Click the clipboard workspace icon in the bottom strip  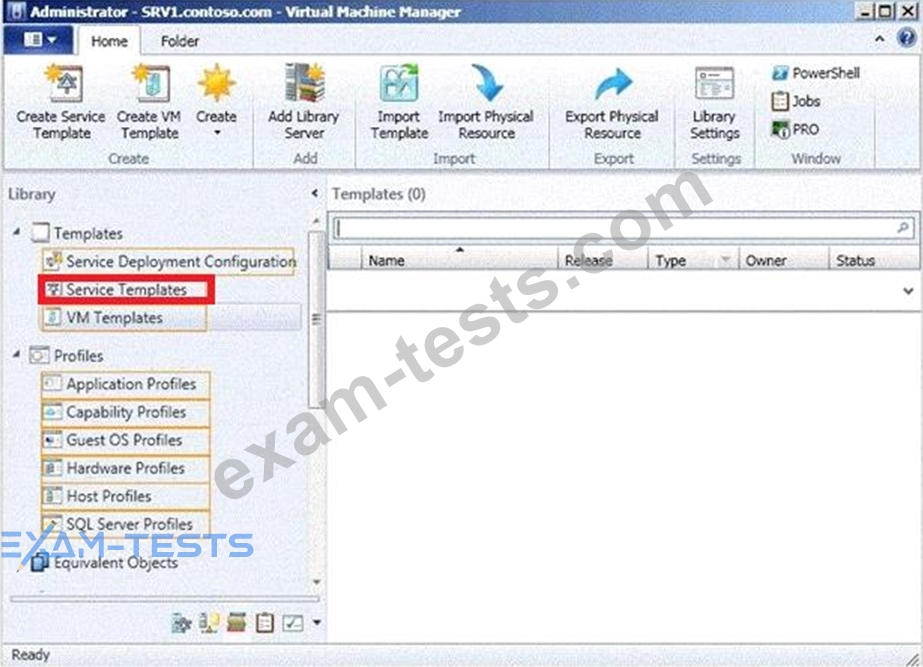265,623
